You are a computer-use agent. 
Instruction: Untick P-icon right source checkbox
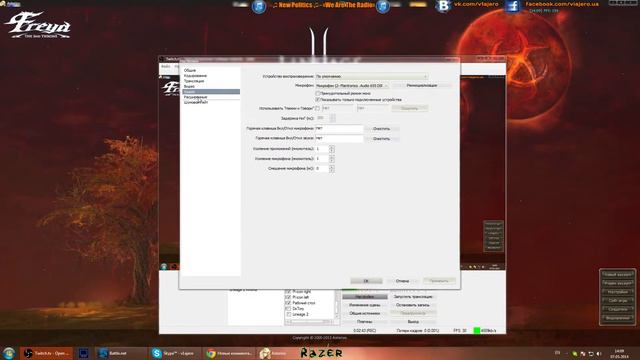(x=288, y=292)
